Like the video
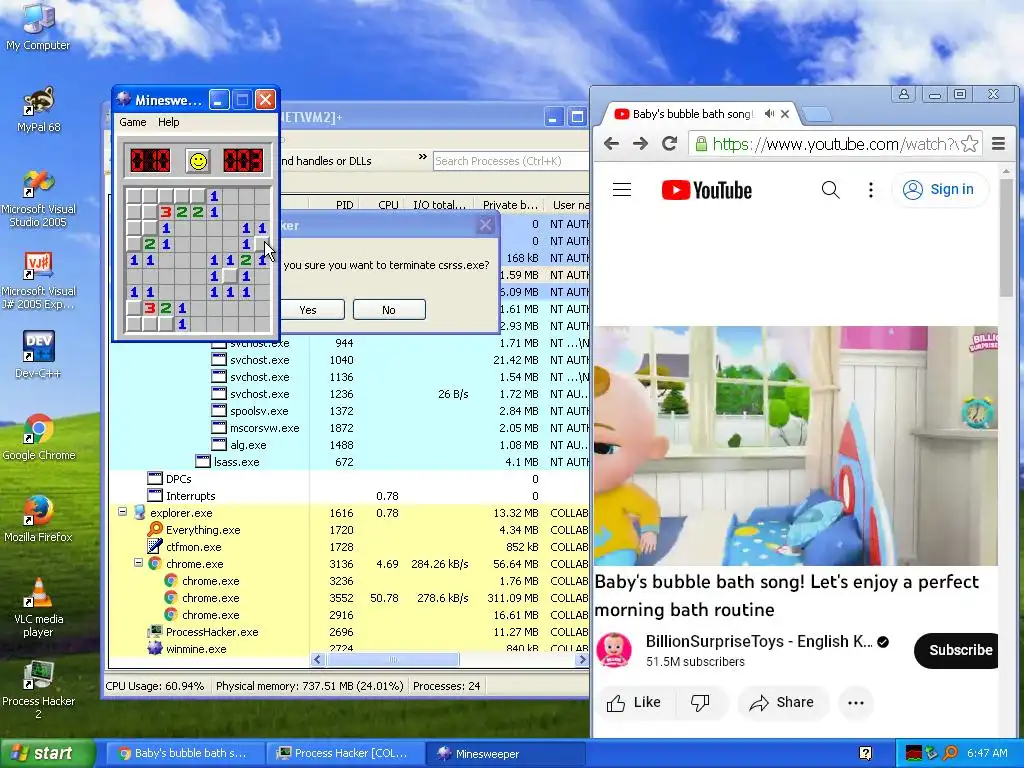Viewport: 1024px width, 768px height. [x=633, y=703]
